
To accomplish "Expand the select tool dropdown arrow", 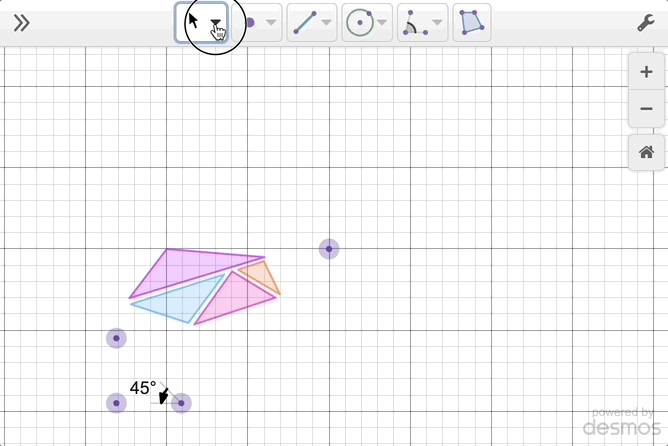I will point(216,22).
